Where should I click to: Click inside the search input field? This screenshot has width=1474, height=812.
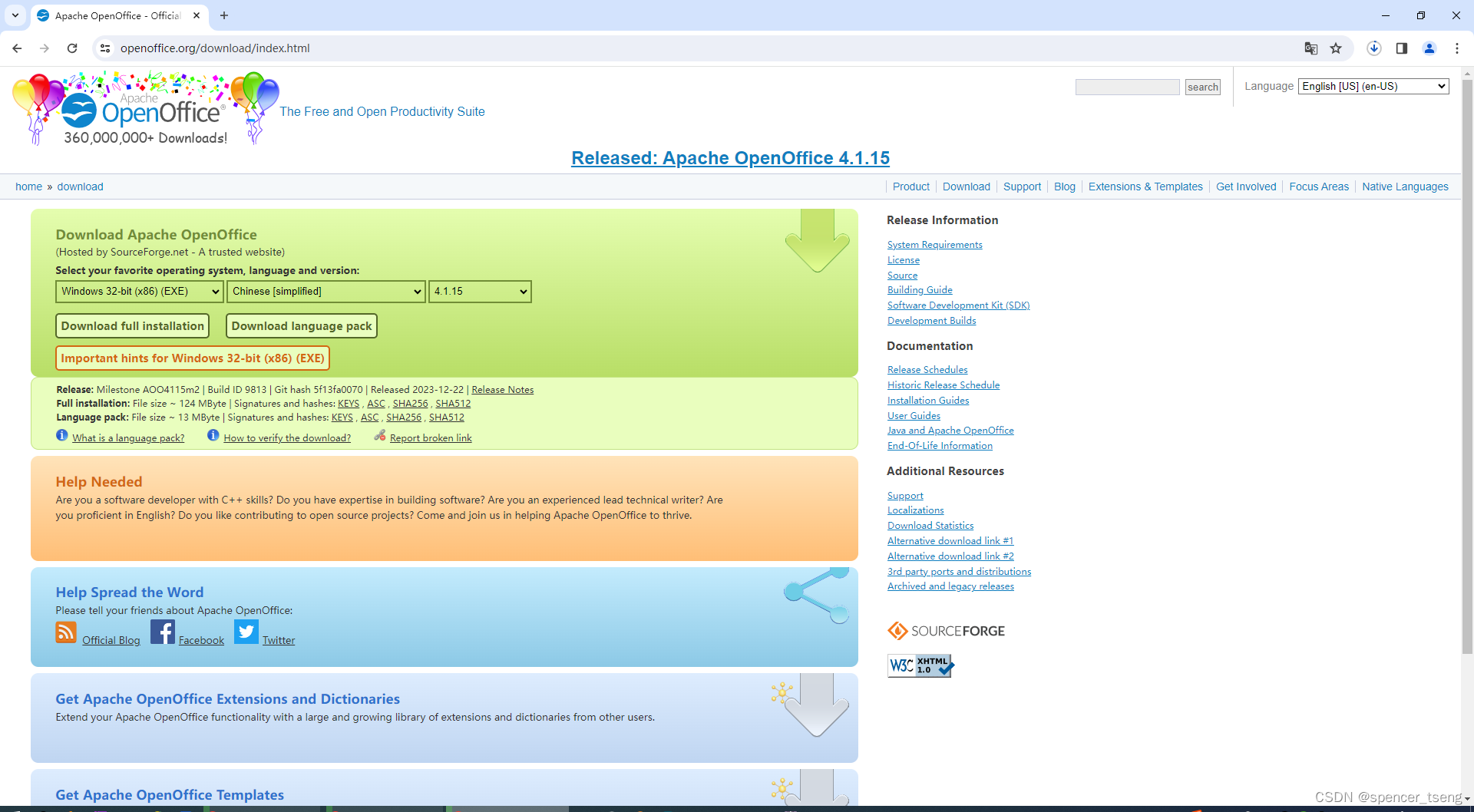tap(1127, 87)
